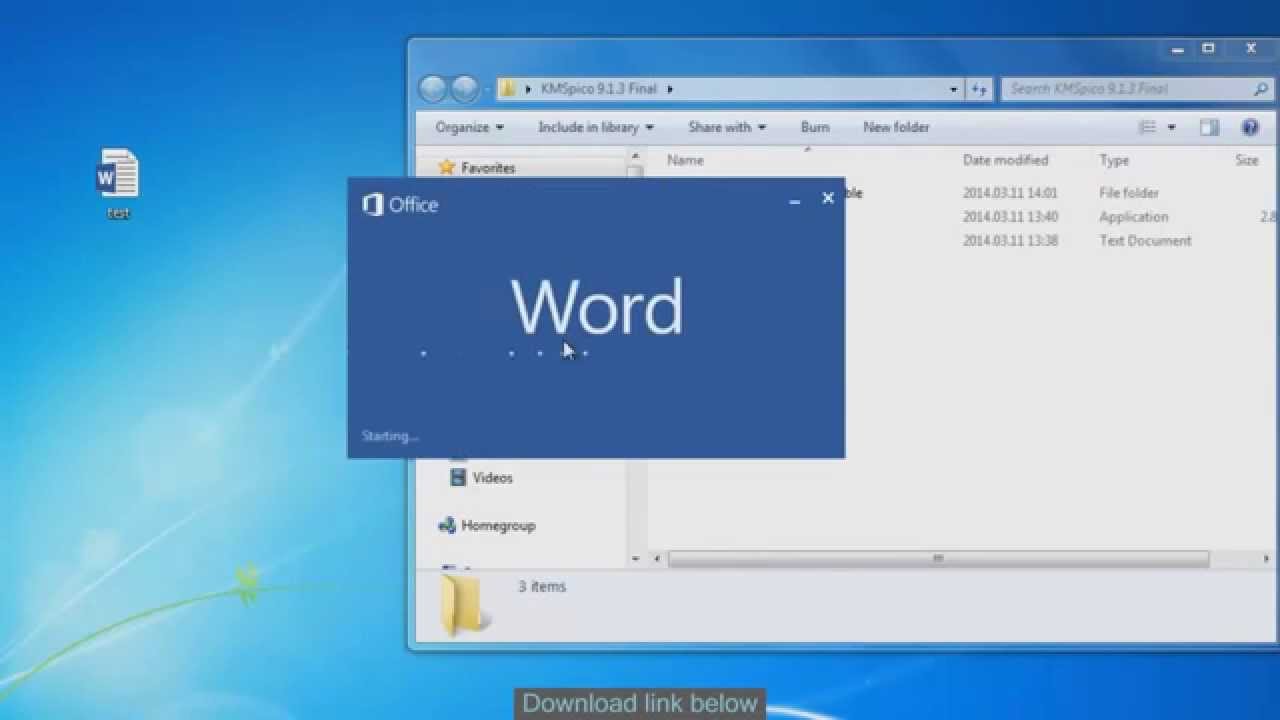Click the change view icon

tap(1148, 127)
